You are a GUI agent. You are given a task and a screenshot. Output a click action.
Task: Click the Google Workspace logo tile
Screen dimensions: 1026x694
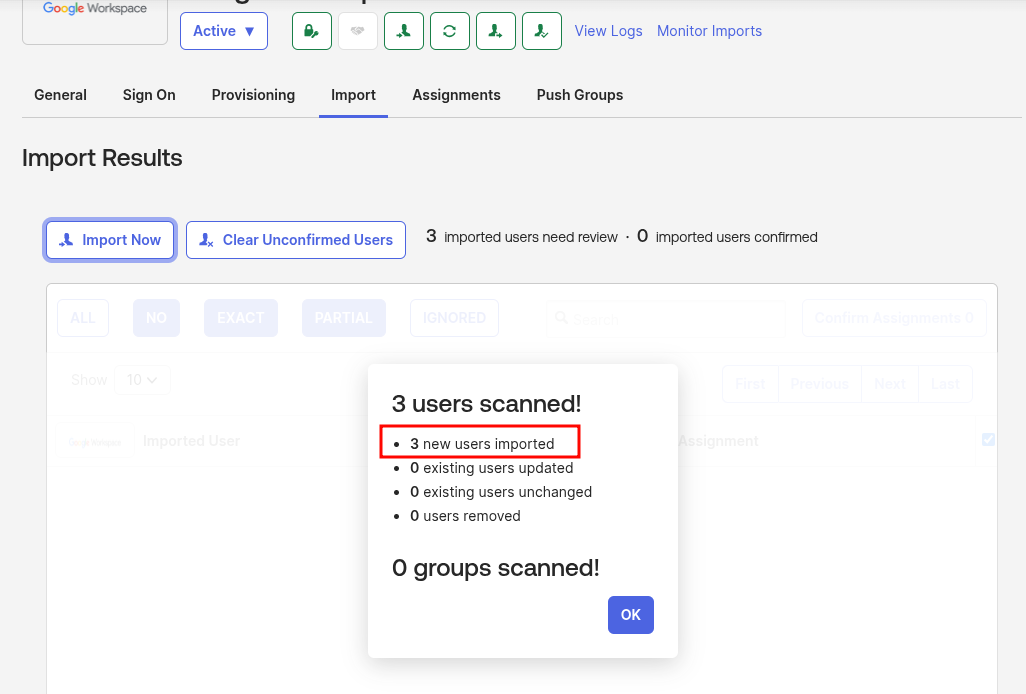click(x=95, y=20)
